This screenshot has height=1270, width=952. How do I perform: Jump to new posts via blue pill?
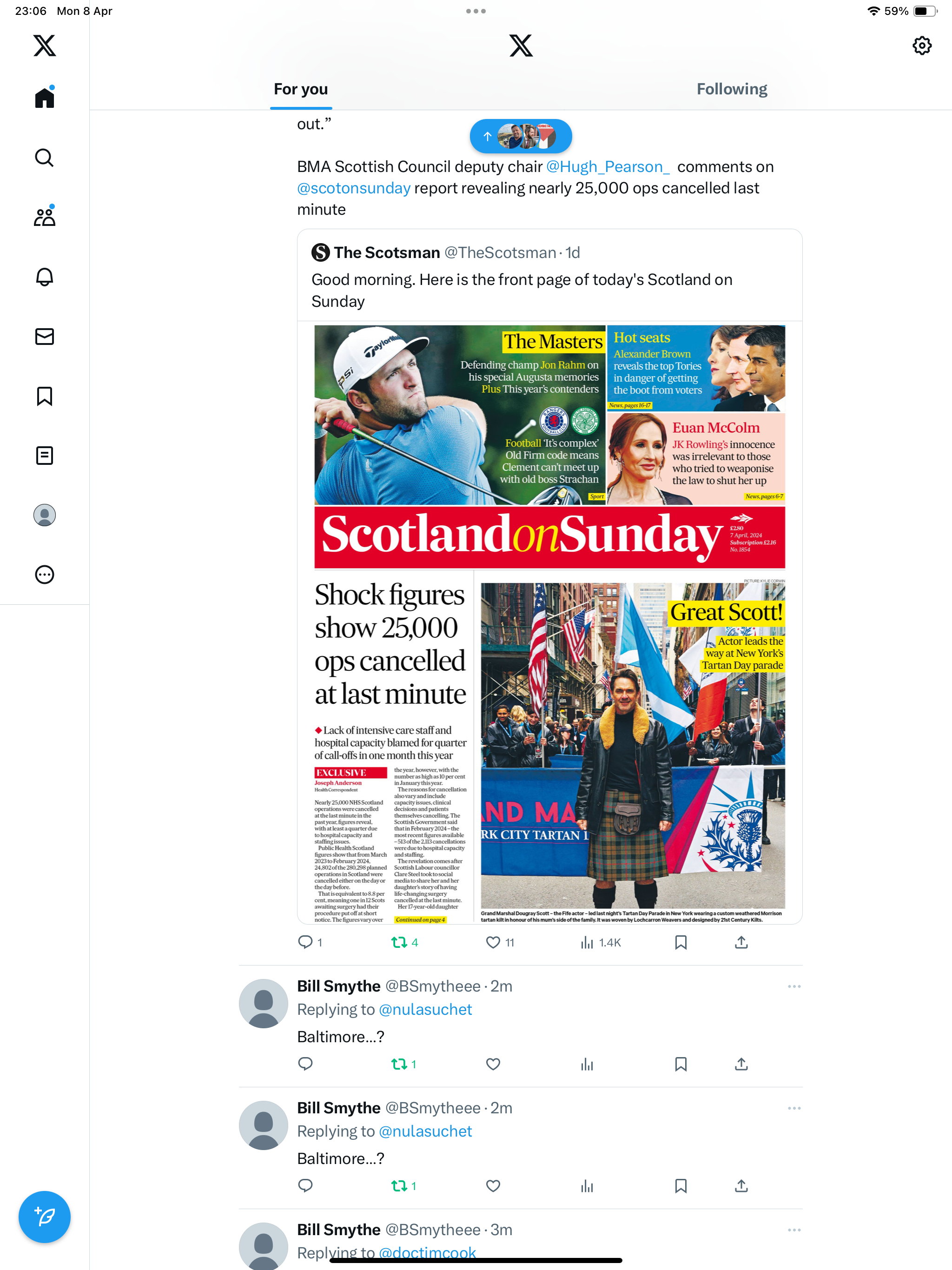point(521,136)
